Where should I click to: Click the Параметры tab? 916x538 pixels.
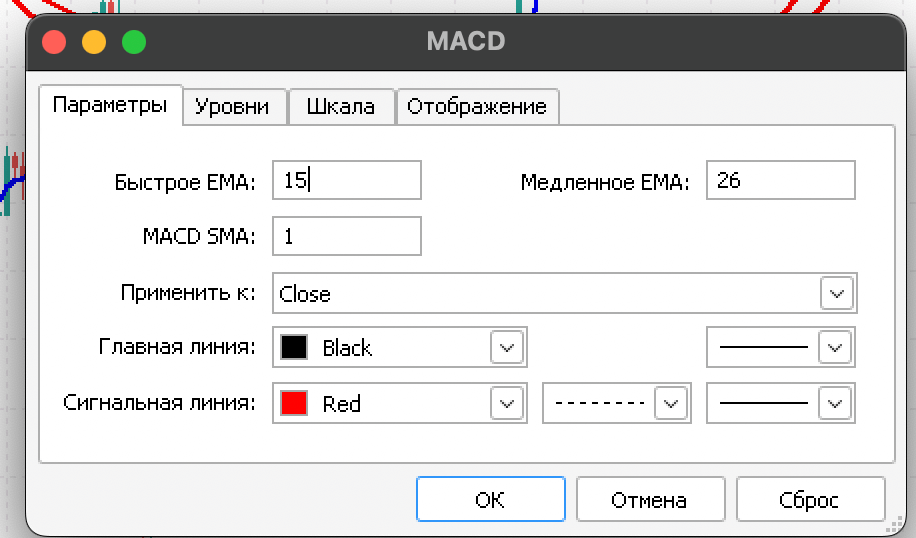110,105
